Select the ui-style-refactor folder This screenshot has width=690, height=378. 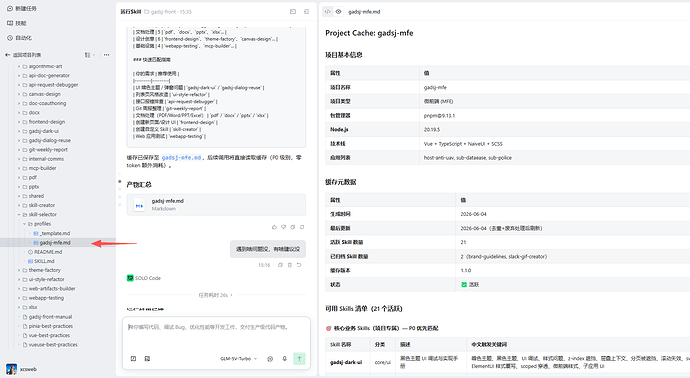pos(44,279)
